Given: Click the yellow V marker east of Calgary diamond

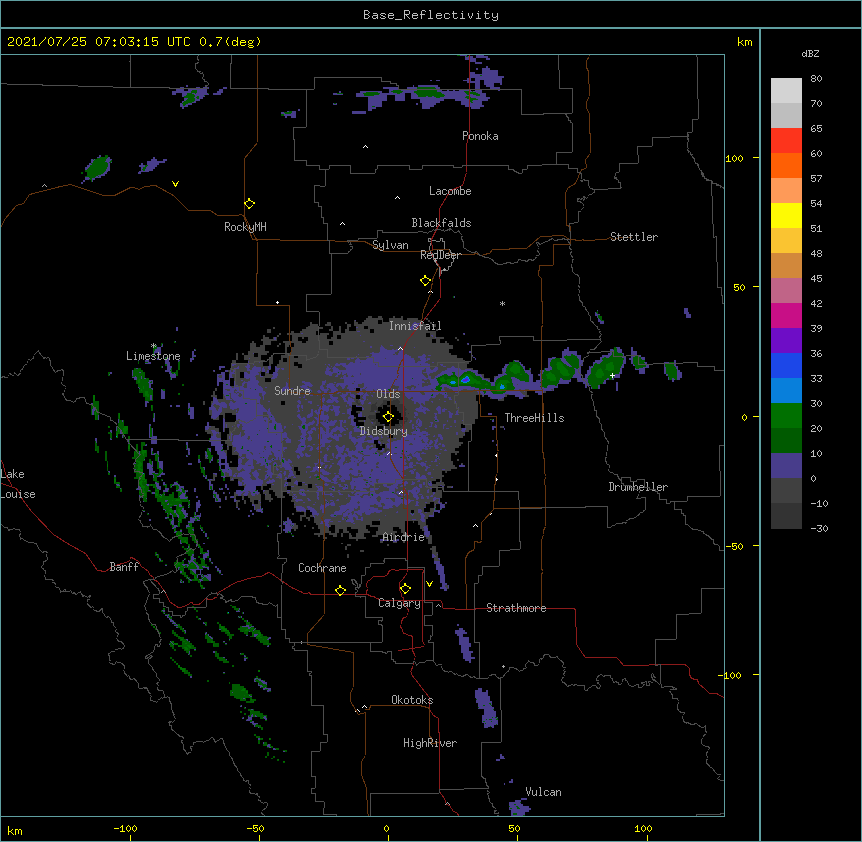Looking at the screenshot, I should [x=429, y=584].
